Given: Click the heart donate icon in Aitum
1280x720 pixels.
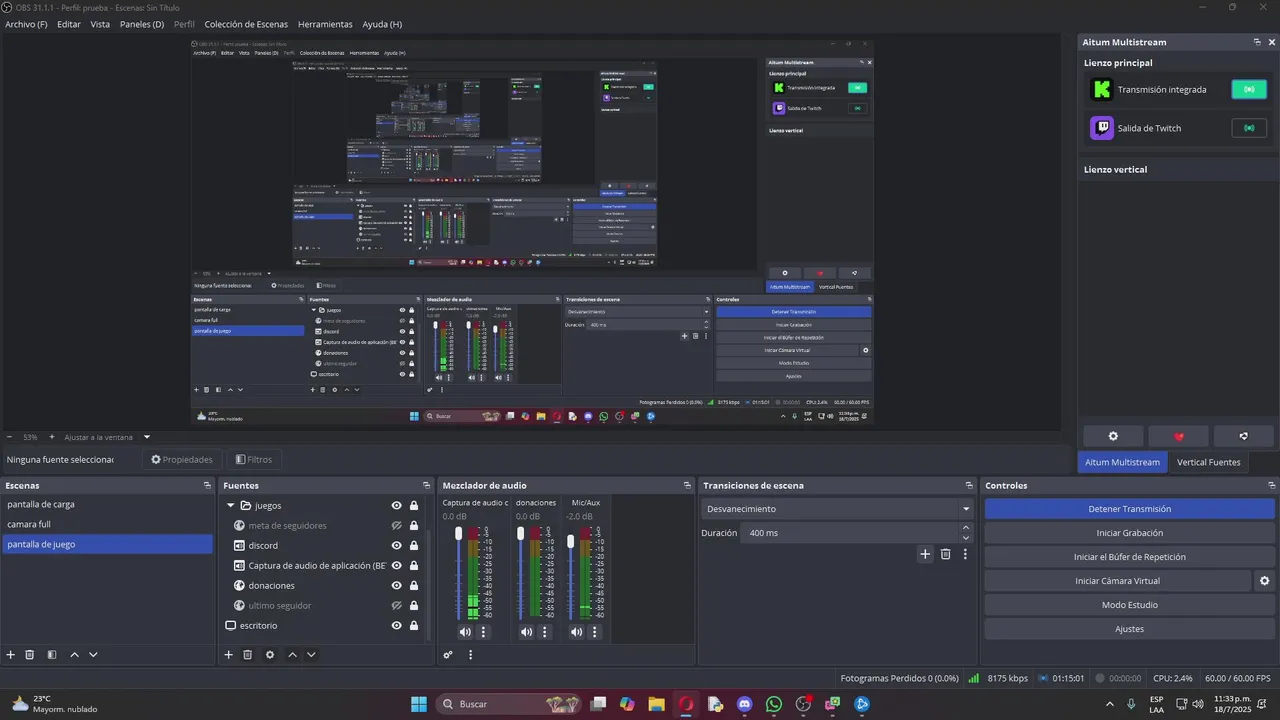Looking at the screenshot, I should point(1178,436).
